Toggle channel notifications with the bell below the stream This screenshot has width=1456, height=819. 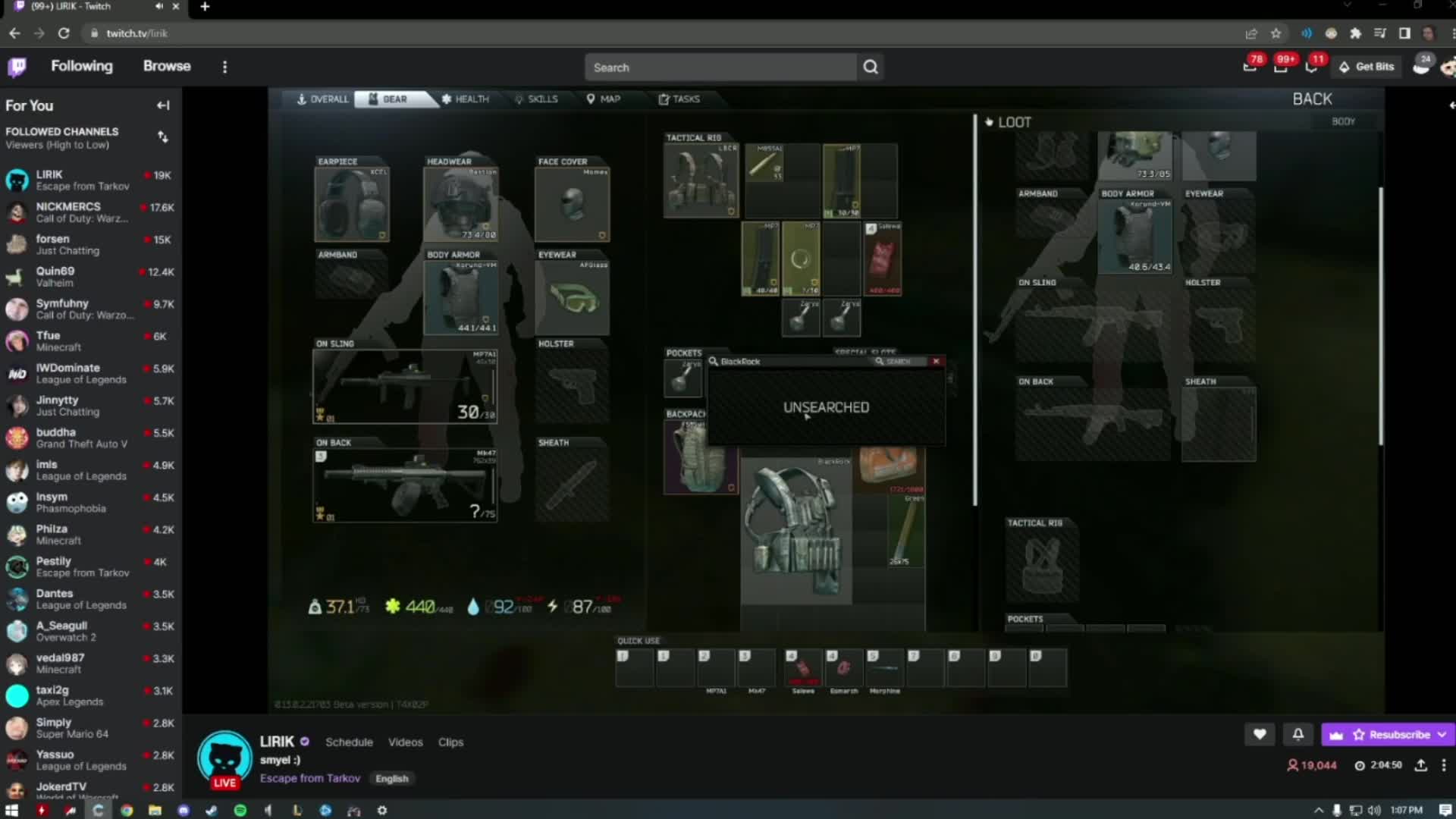1298,734
